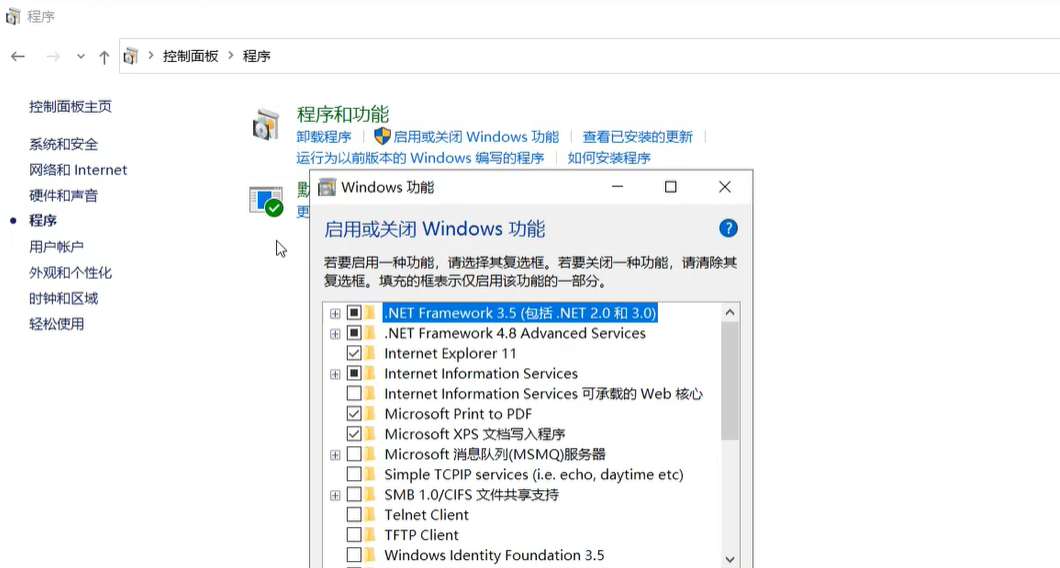Enable the SMB 1.0/CIFS checkbox
1060x568 pixels.
pyautogui.click(x=354, y=494)
